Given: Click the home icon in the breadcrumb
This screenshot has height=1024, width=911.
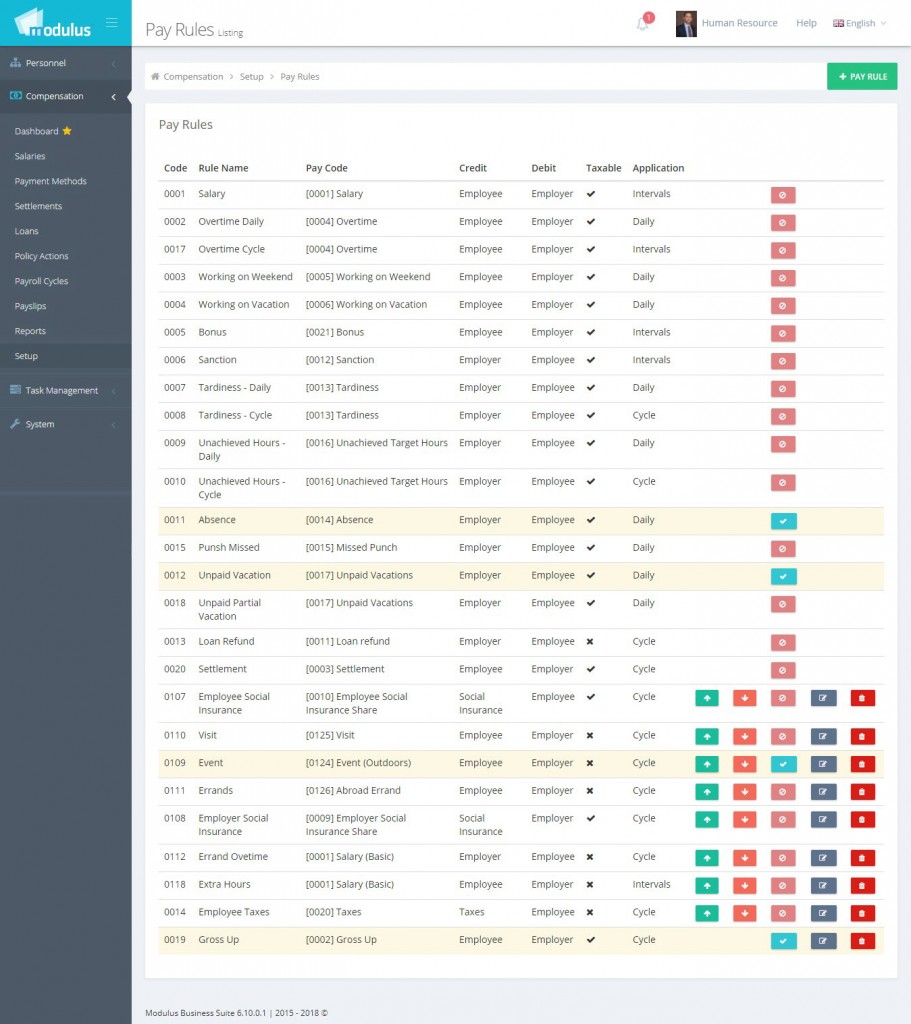Looking at the screenshot, I should point(156,76).
